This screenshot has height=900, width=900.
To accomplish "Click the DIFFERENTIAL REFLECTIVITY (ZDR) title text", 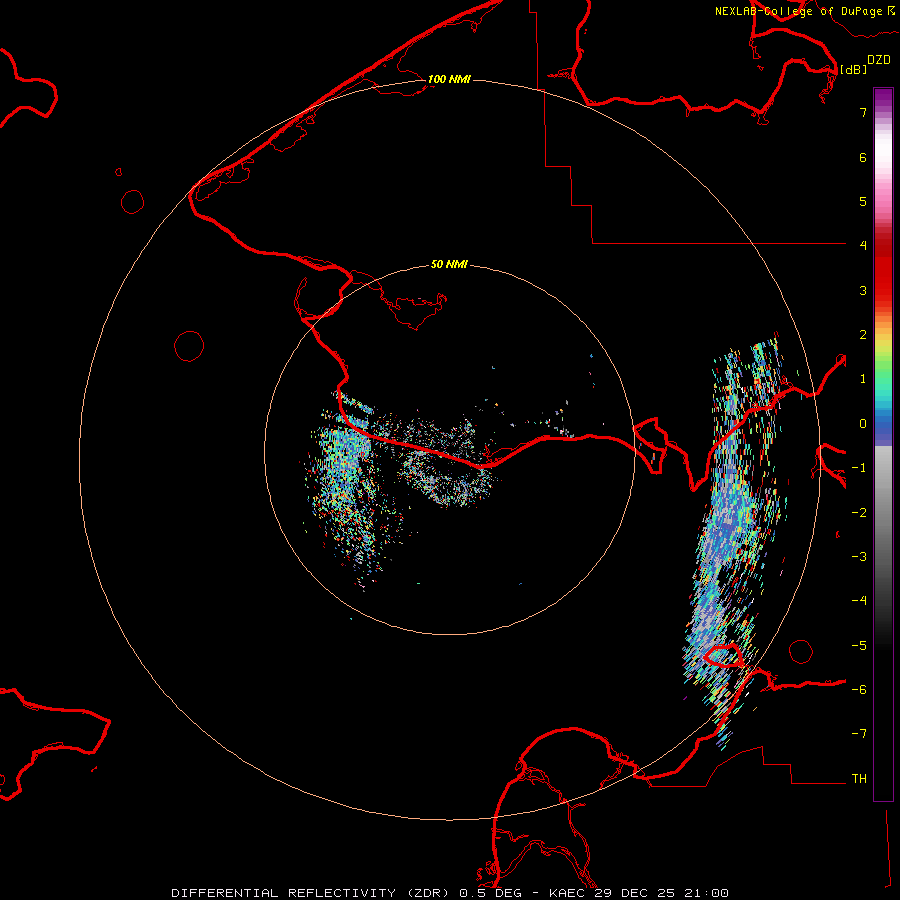I will pos(310,893).
